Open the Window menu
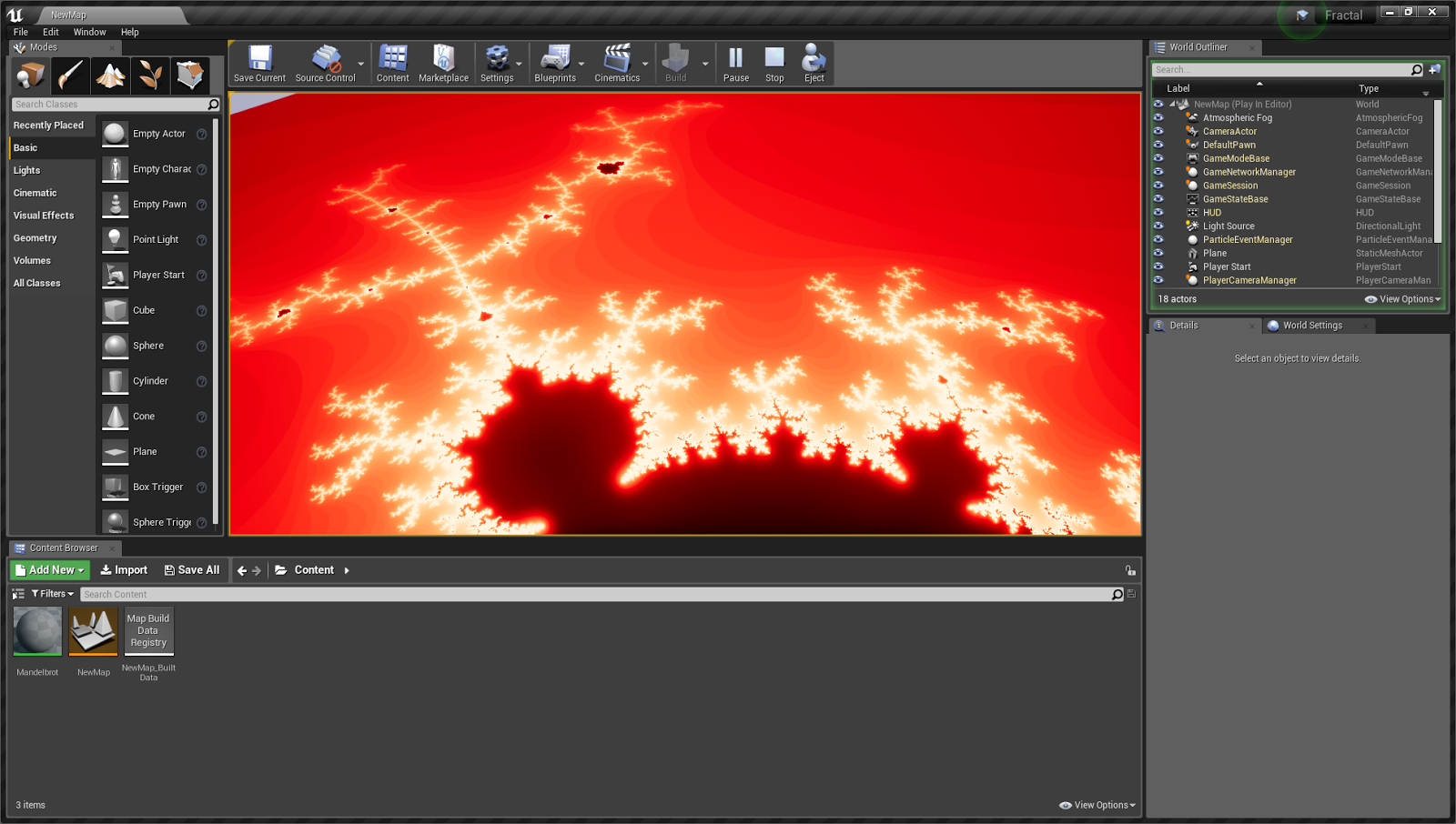Image resolution: width=1456 pixels, height=824 pixels. (x=89, y=32)
